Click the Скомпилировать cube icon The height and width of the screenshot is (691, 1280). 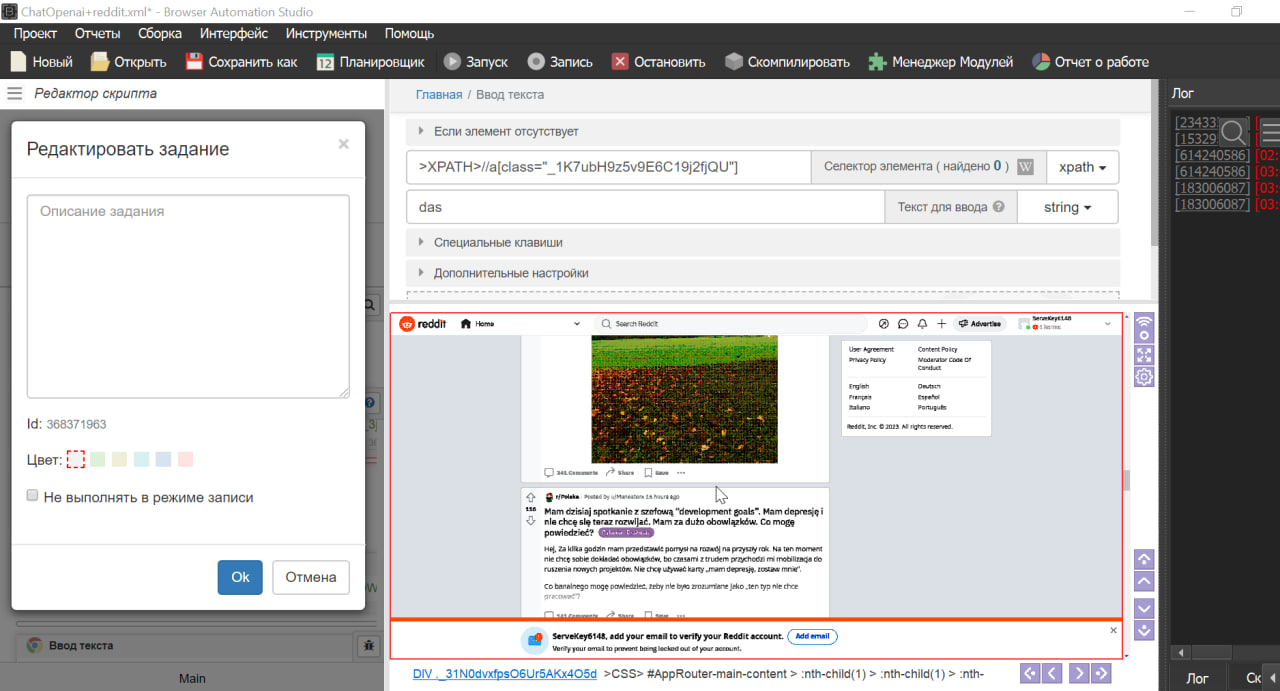pyautogui.click(x=734, y=62)
